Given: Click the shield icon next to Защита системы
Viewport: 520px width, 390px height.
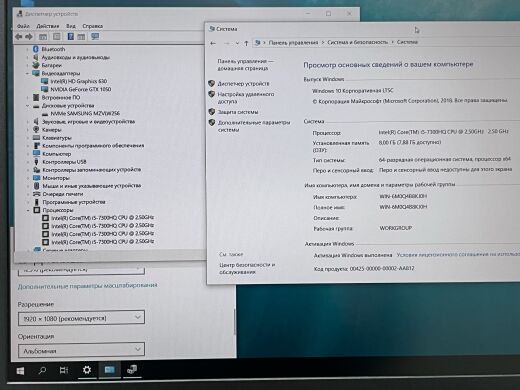Looking at the screenshot, I should pyautogui.click(x=211, y=112).
